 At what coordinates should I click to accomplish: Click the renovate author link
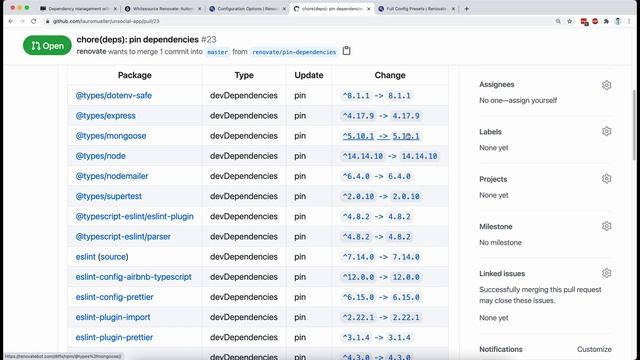click(x=91, y=51)
